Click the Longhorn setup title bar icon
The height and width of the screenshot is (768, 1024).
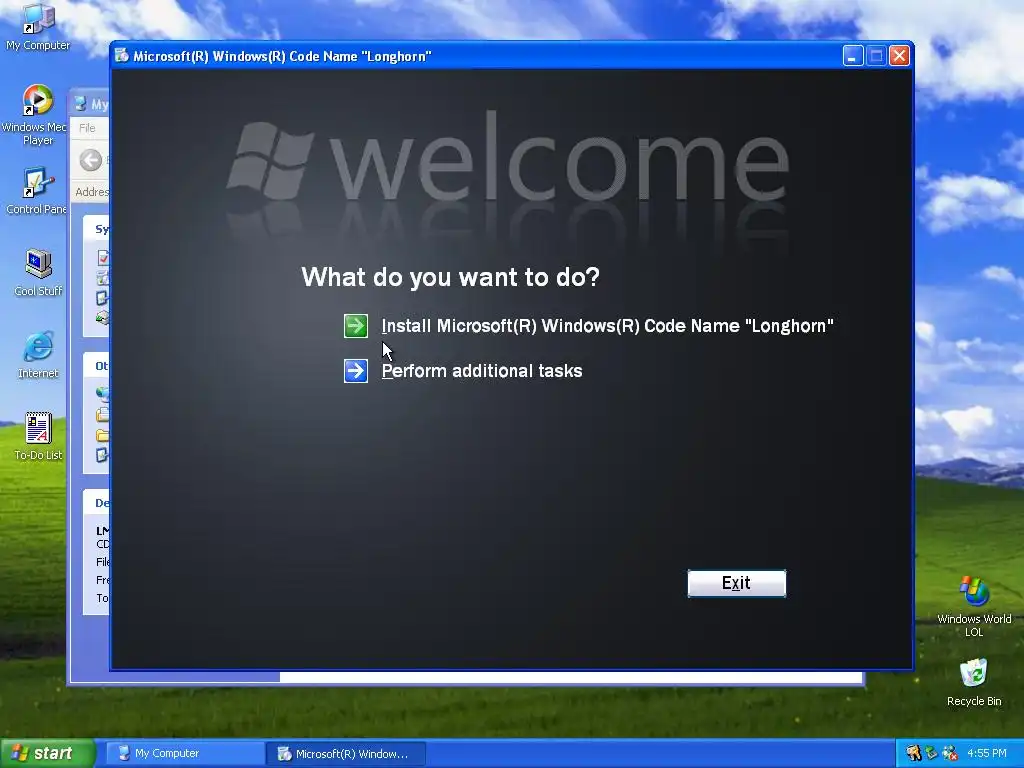(121, 56)
